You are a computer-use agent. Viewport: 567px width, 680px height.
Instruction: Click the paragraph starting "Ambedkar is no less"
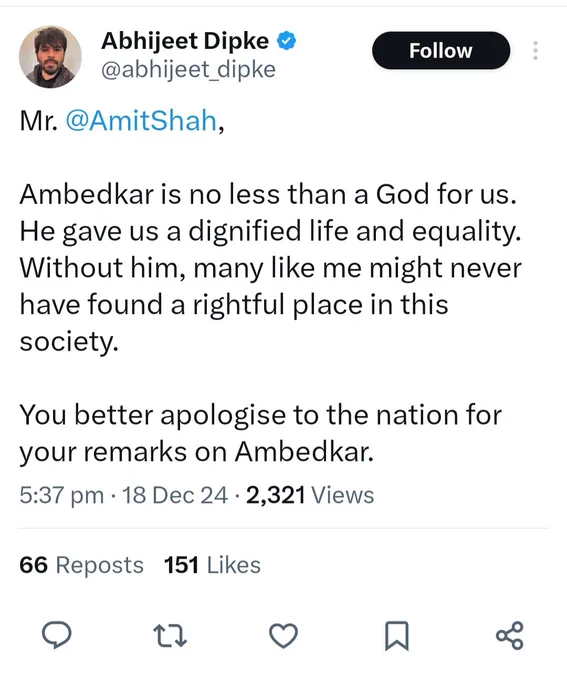[271, 268]
